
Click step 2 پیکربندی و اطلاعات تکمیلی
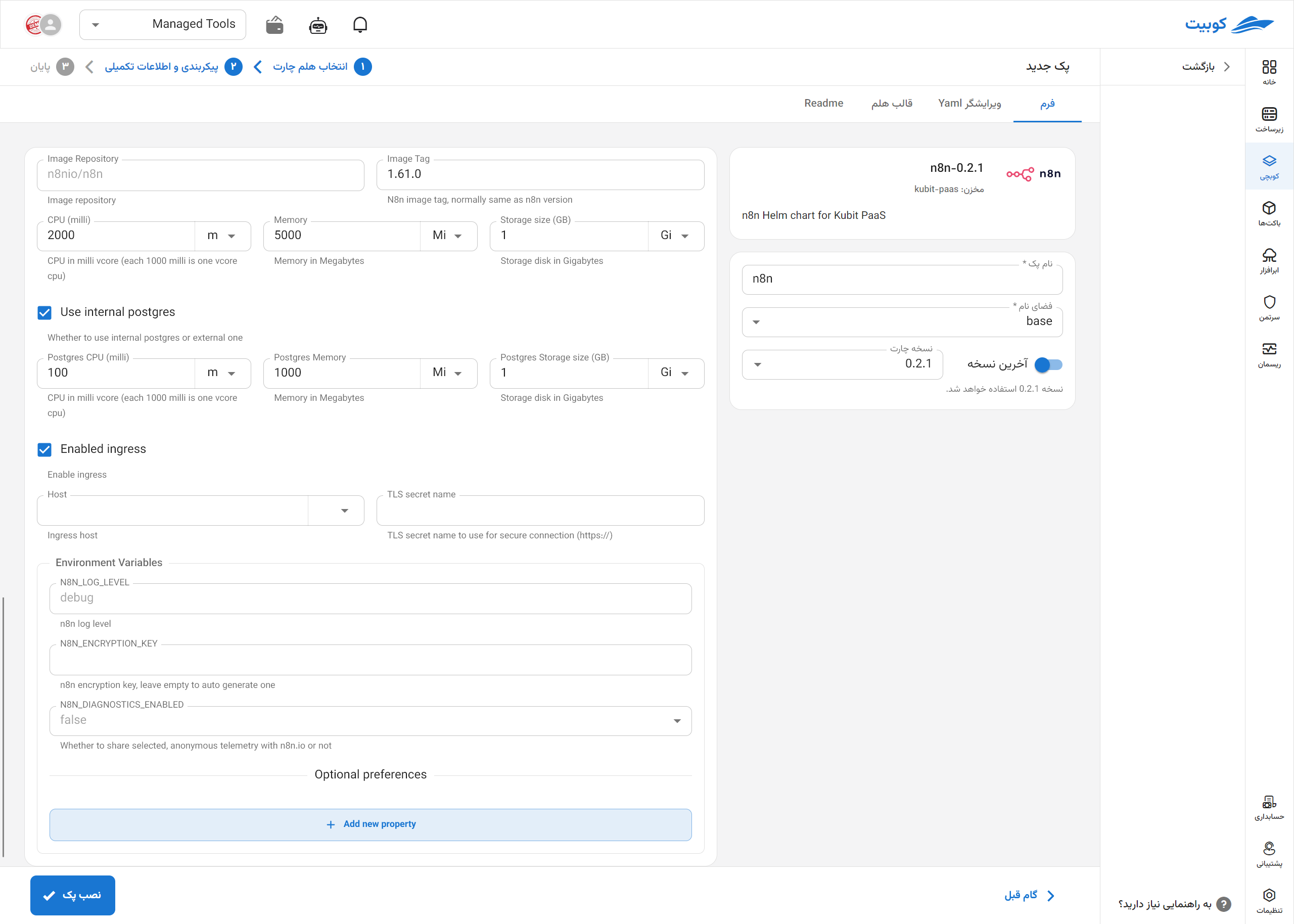[173, 67]
